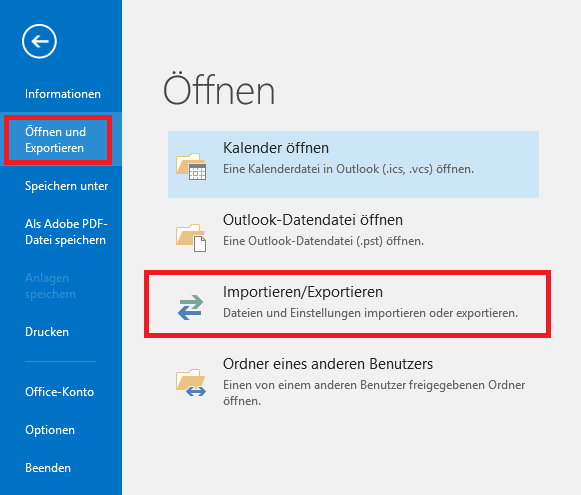Click the Importieren/Exportieren arrows icon
This screenshot has height=495, width=581.
coord(190,307)
